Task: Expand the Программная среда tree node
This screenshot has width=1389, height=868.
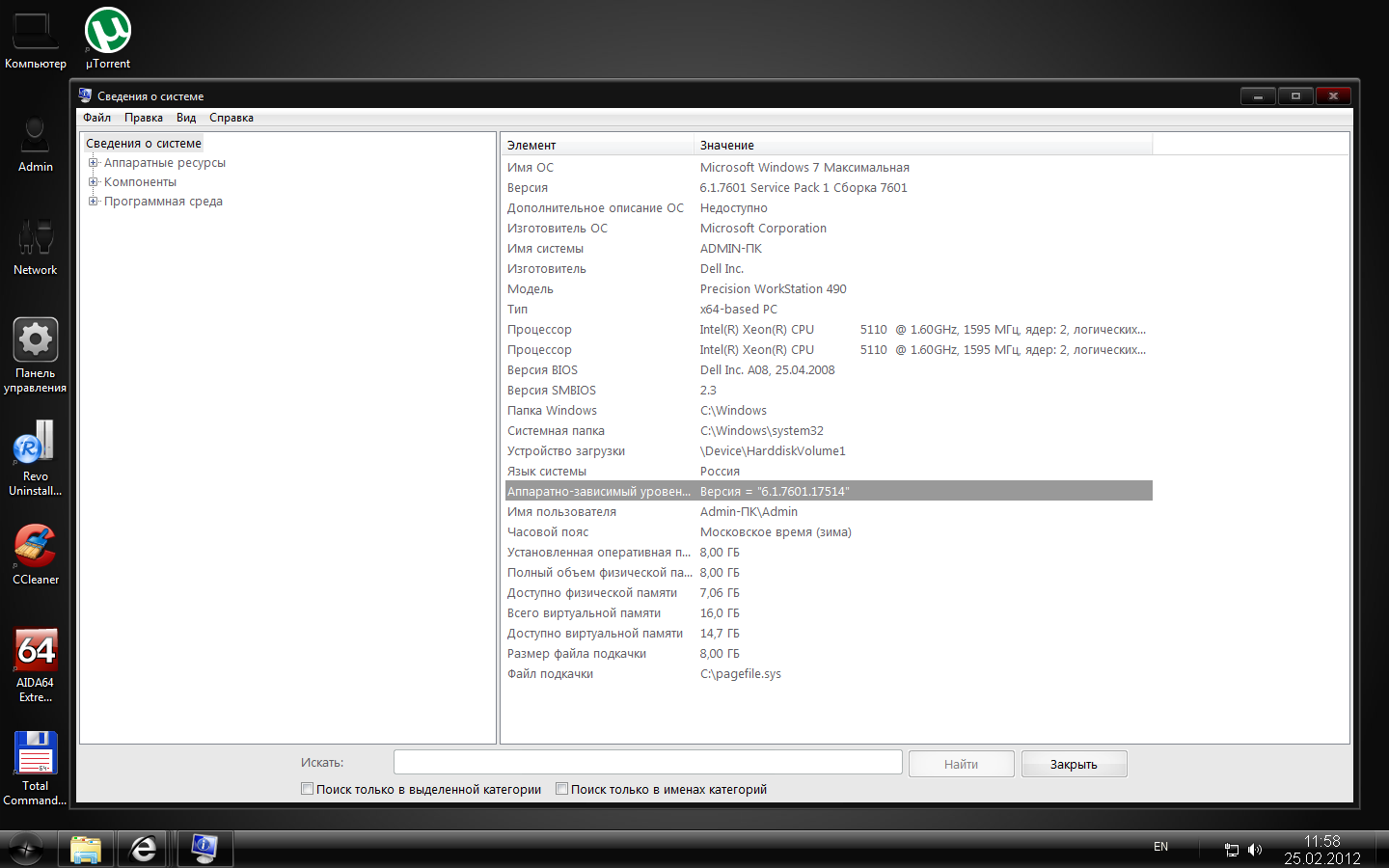Action: (94, 201)
